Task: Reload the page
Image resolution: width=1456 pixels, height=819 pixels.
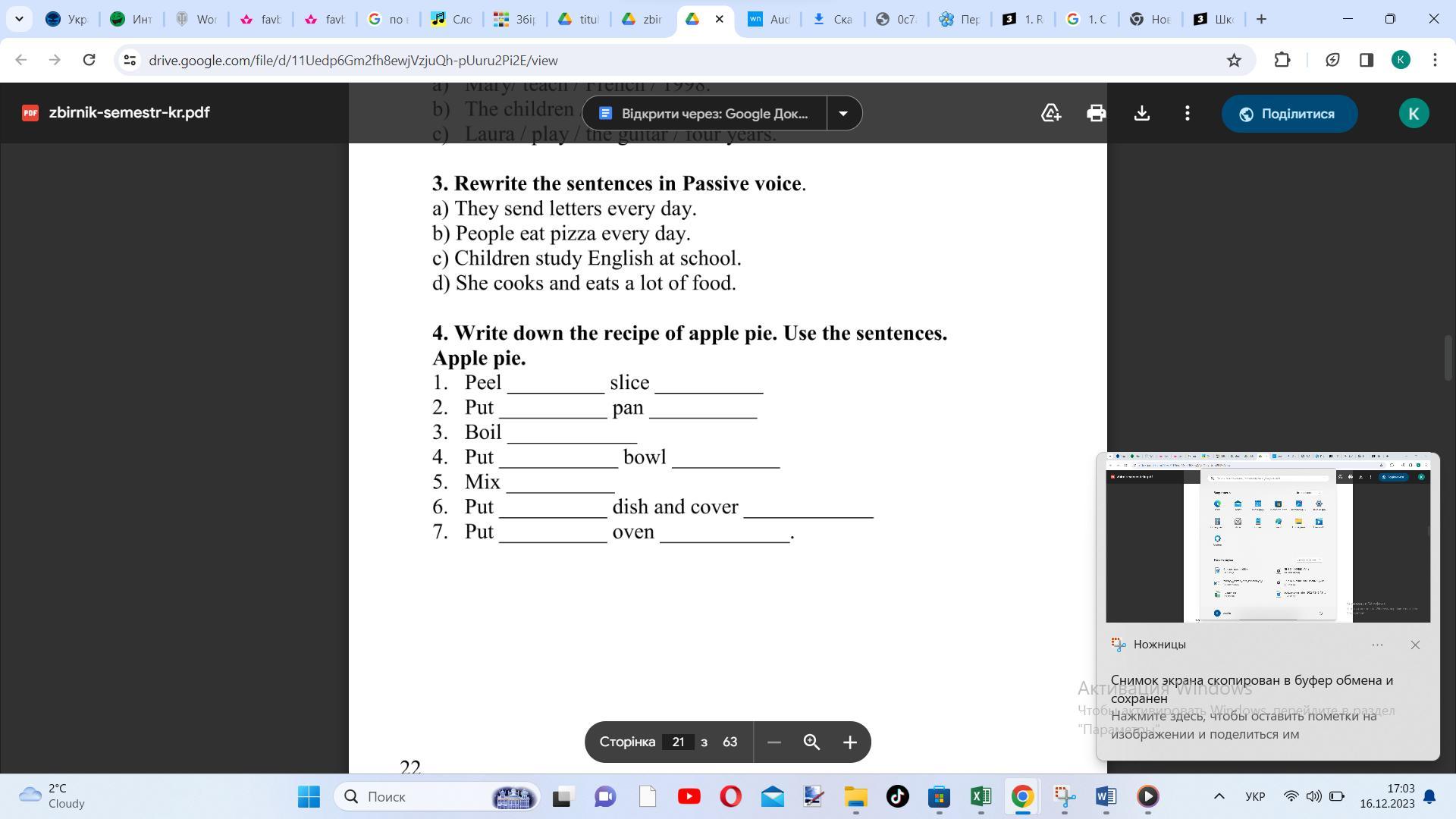Action: point(89,60)
